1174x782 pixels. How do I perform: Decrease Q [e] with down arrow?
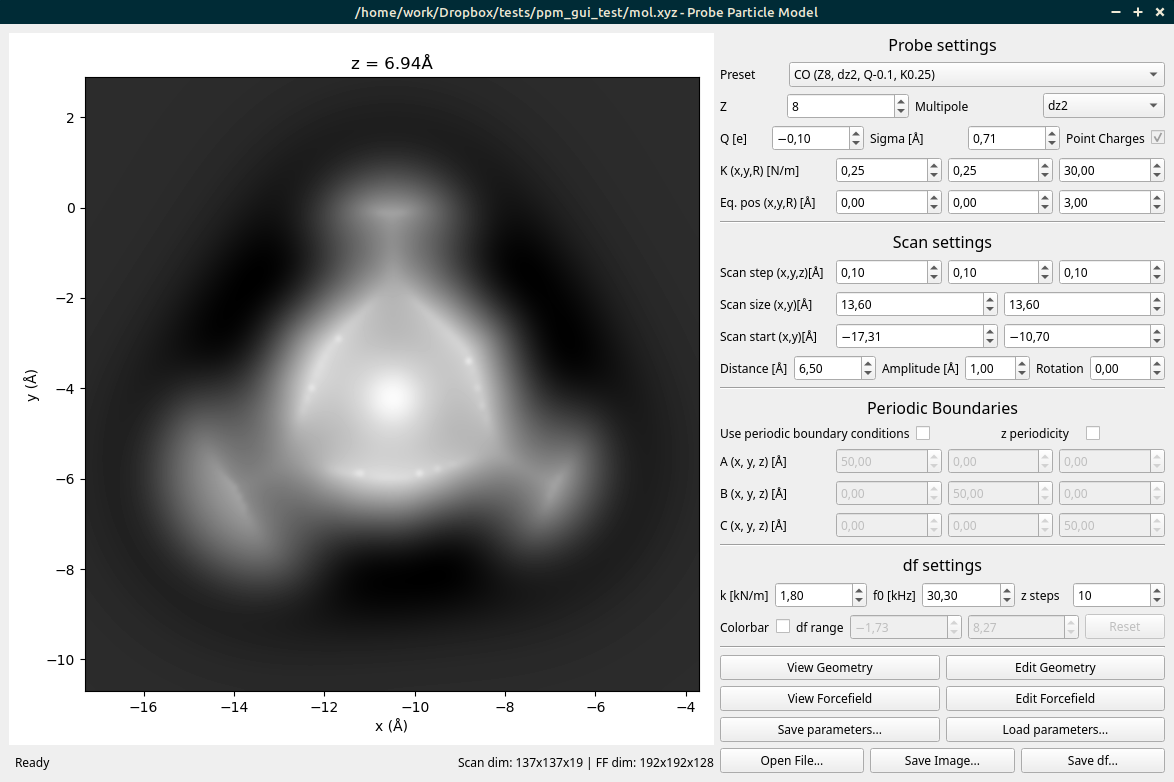click(856, 144)
